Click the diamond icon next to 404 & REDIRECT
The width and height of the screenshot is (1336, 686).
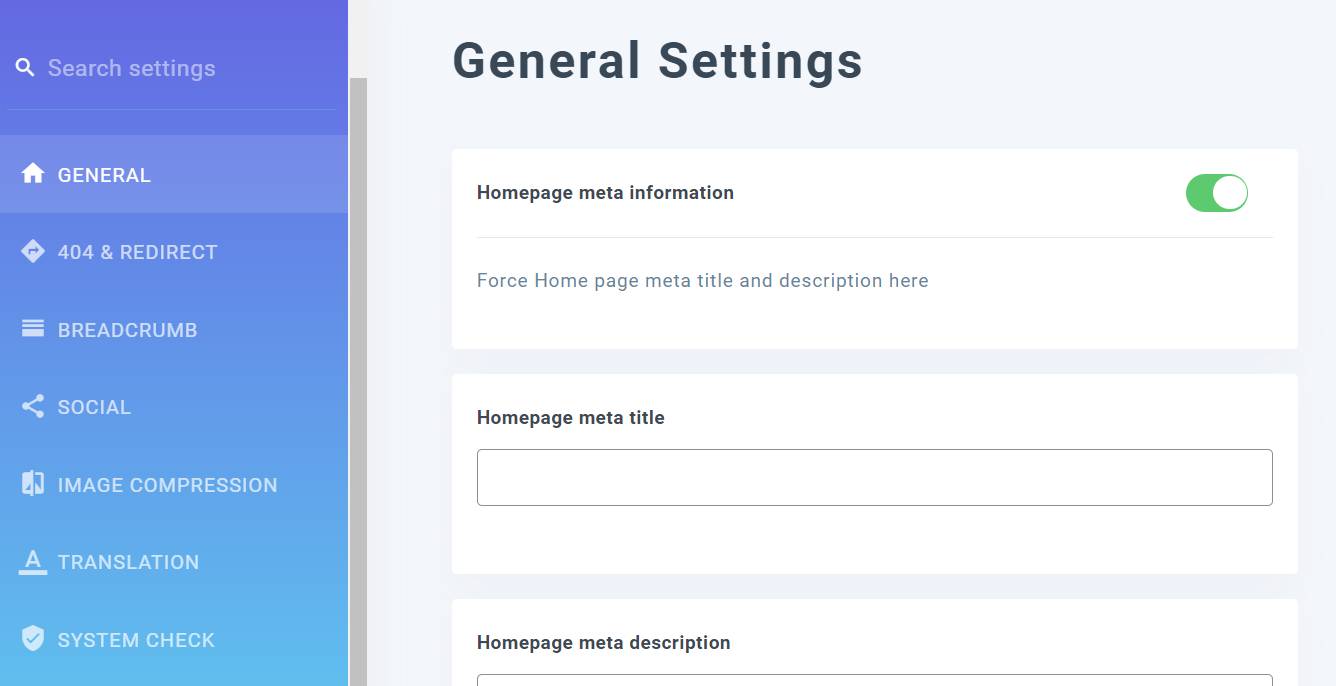[32, 252]
